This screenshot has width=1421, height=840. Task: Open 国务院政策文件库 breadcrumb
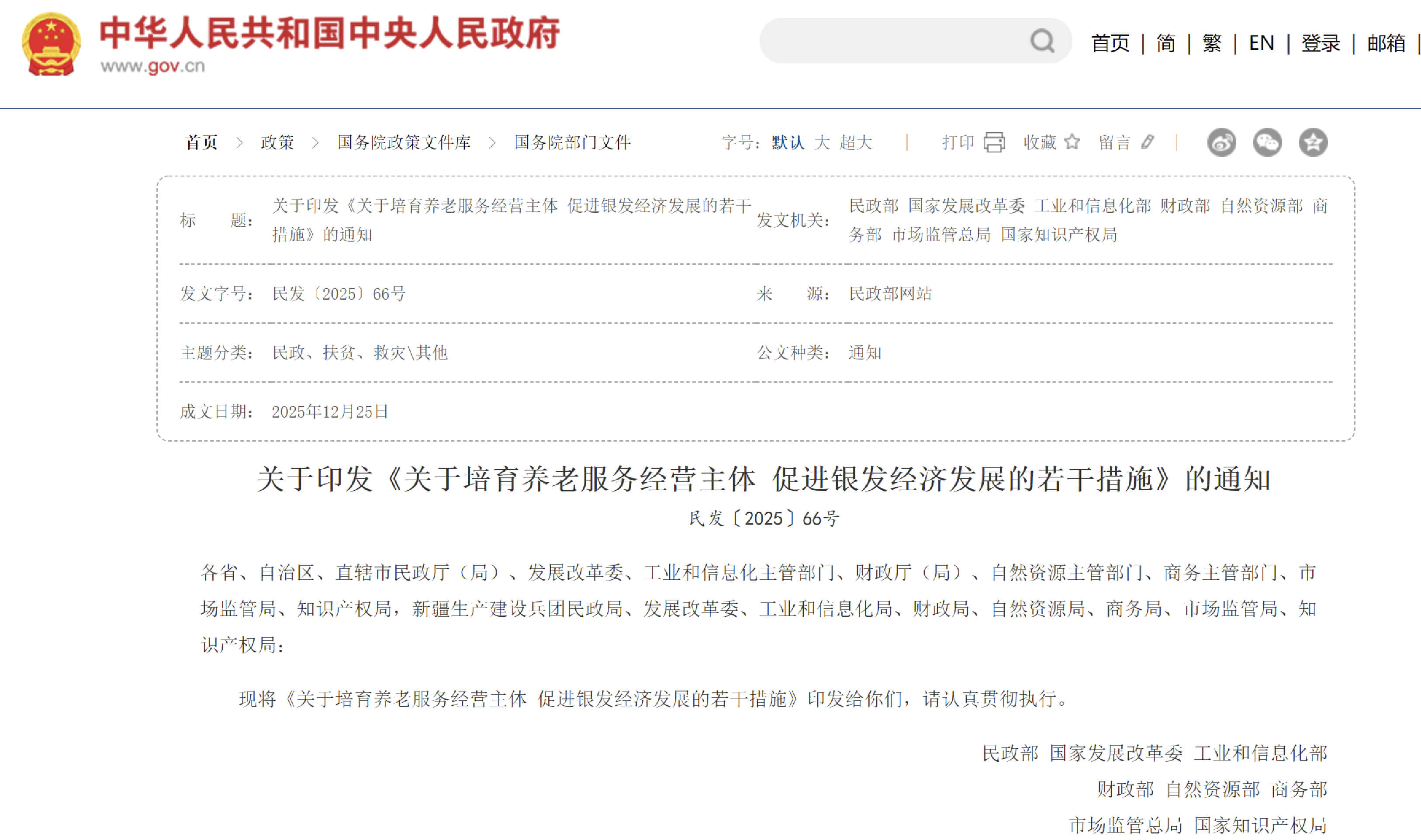coord(404,142)
